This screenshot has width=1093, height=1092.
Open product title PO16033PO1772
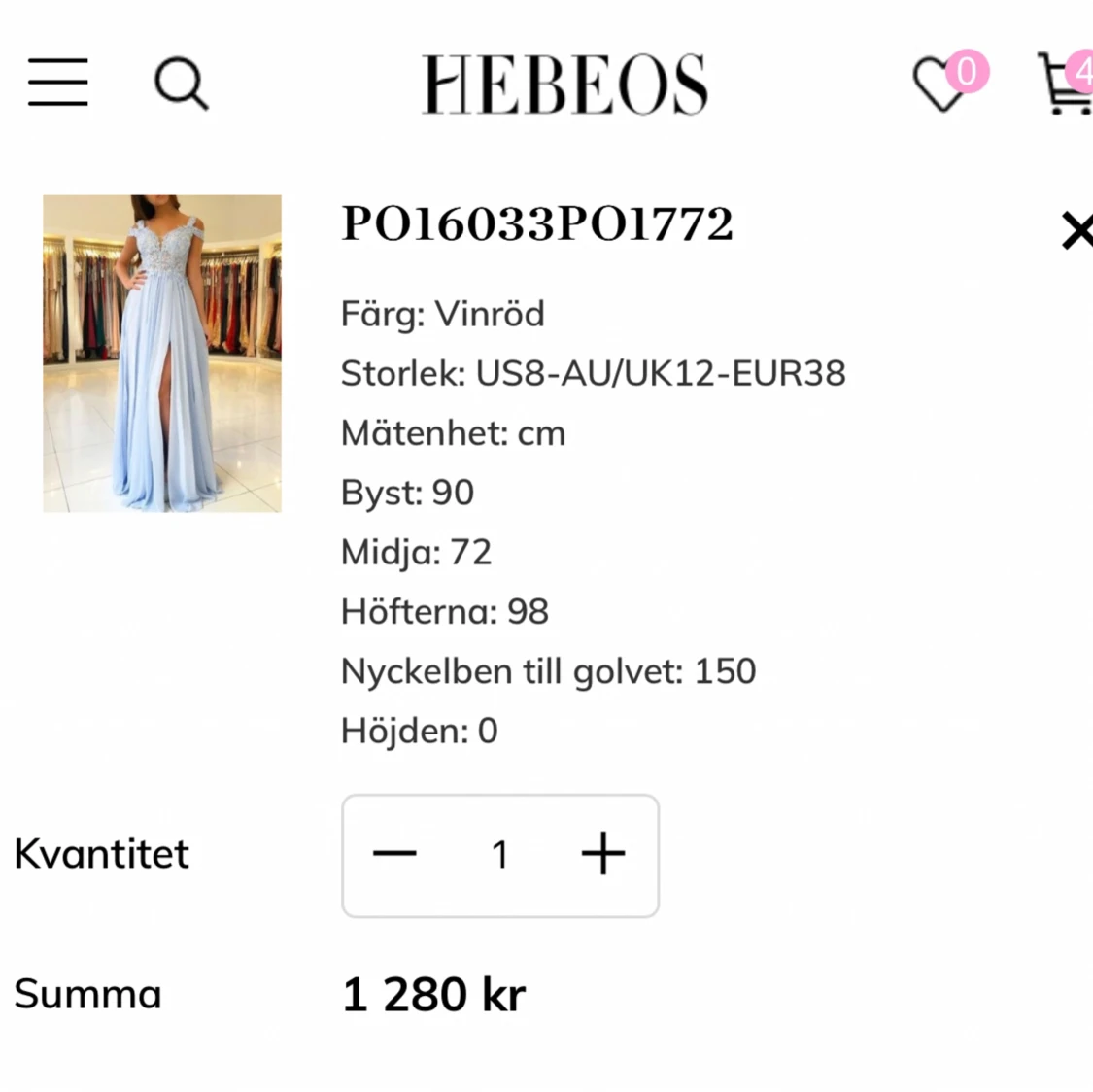(537, 224)
